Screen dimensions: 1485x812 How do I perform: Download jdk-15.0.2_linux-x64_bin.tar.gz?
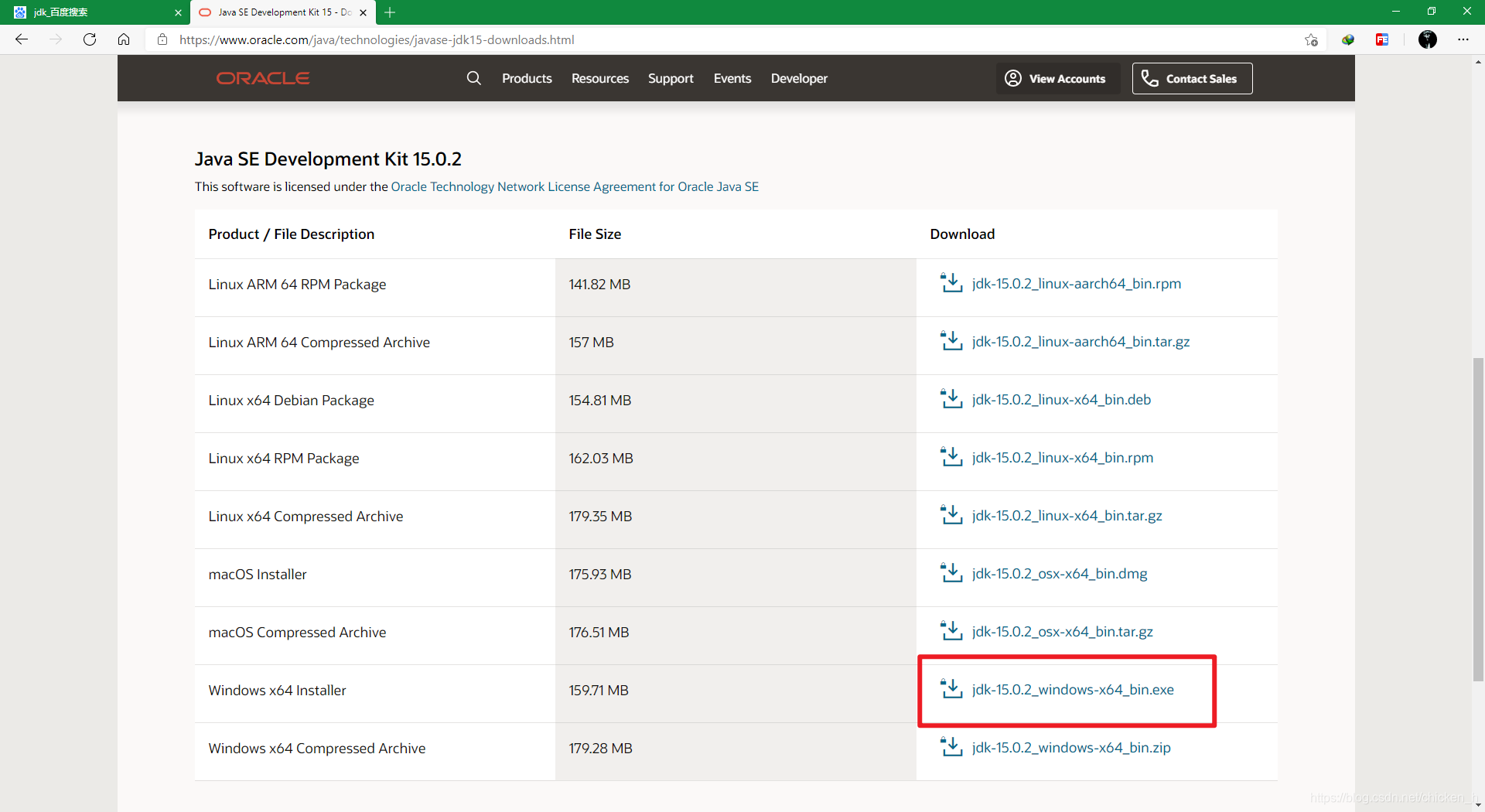[x=1067, y=516]
